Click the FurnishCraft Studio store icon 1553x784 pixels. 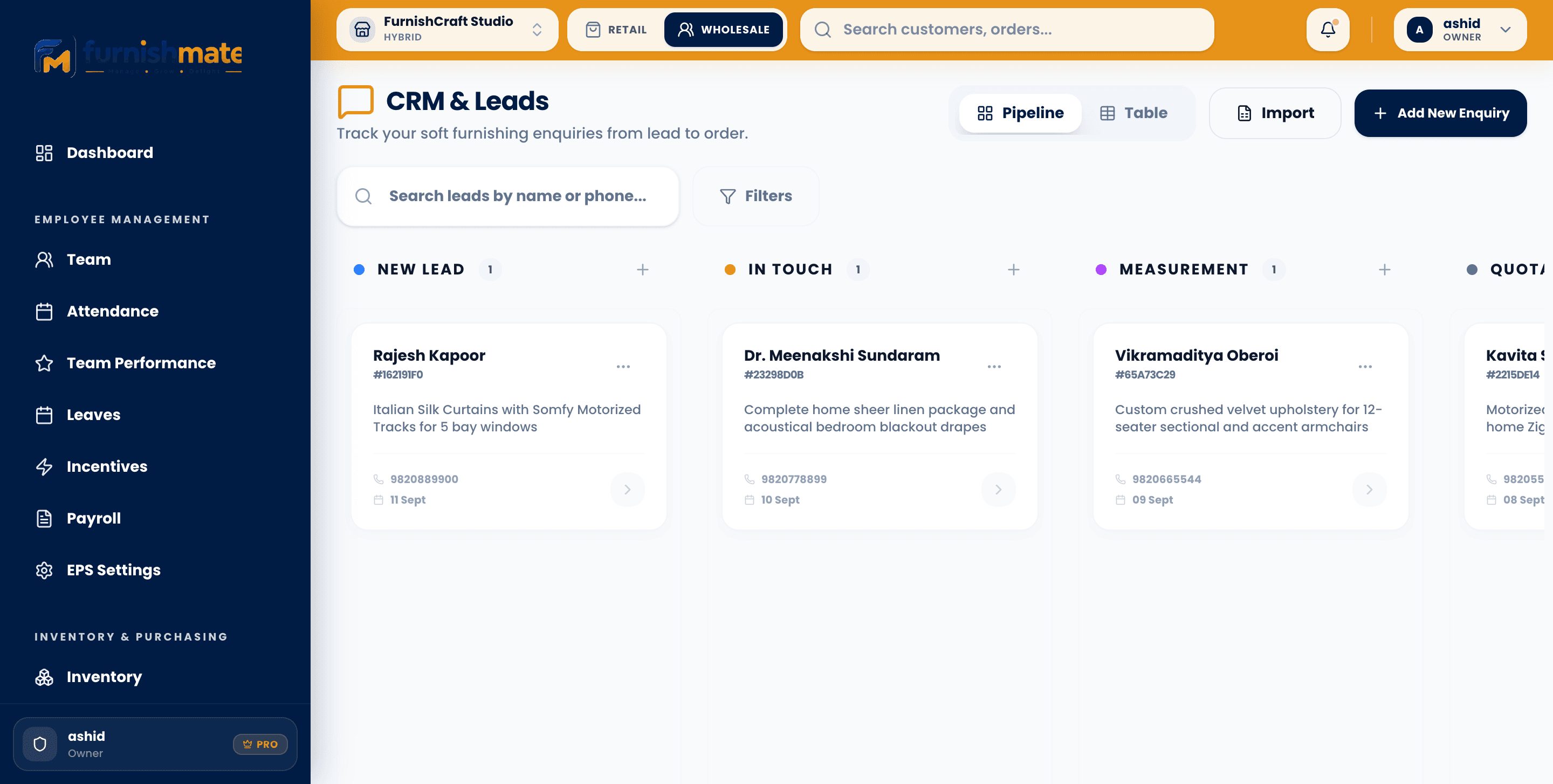click(362, 30)
